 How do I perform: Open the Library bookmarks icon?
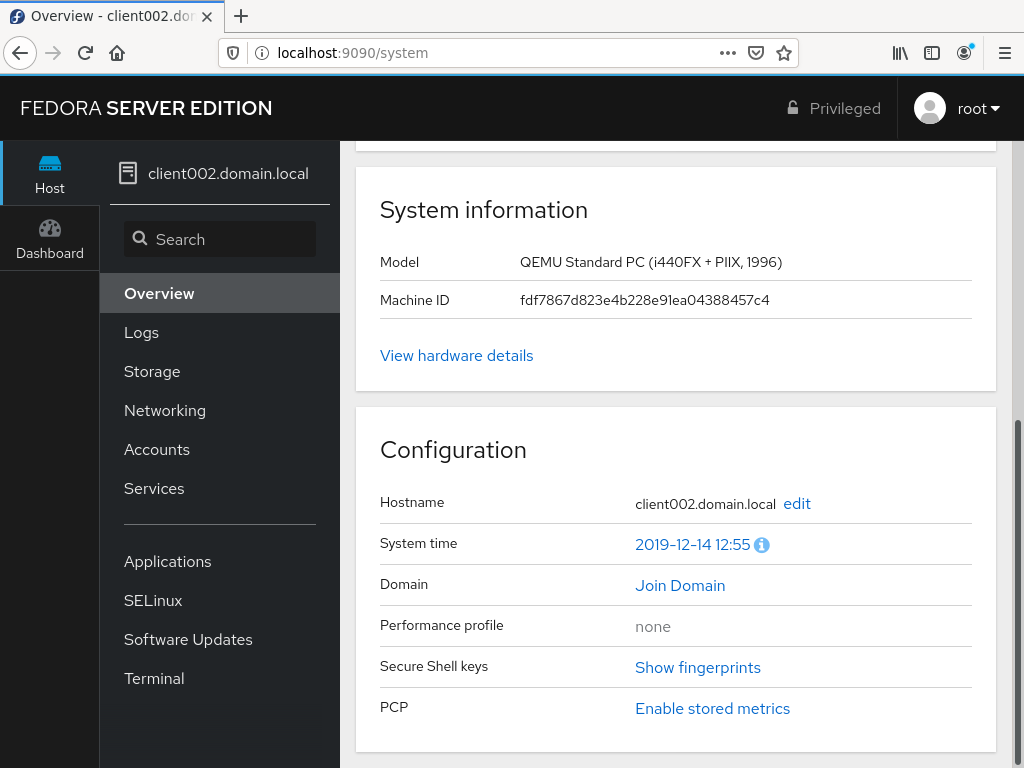900,53
